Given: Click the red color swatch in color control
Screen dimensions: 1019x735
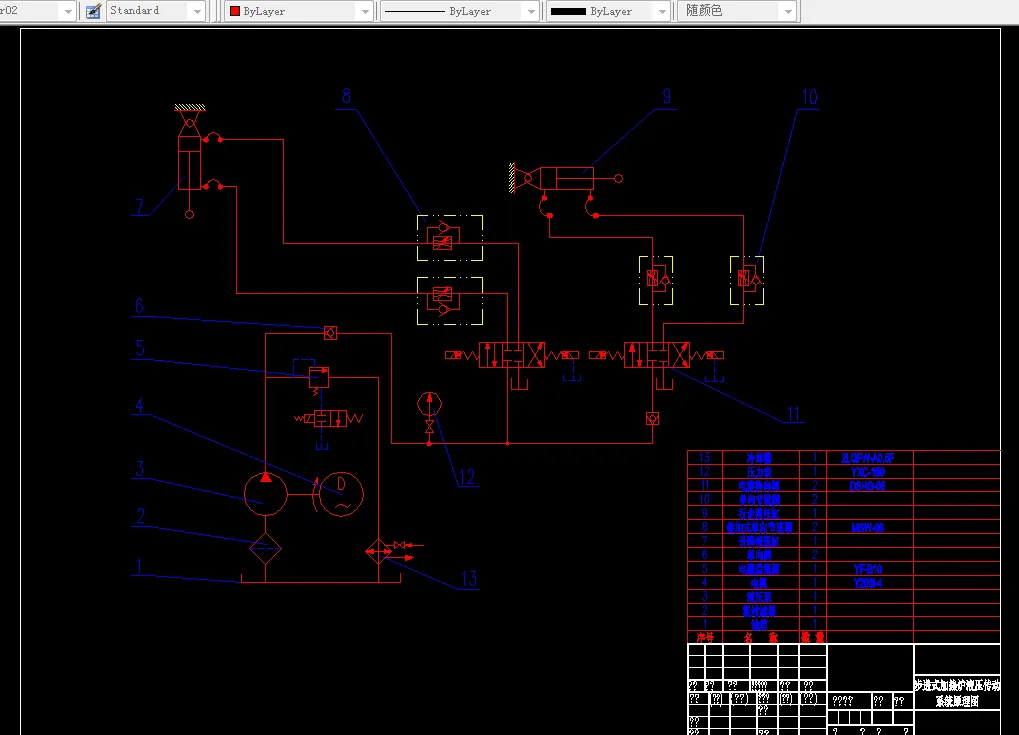Looking at the screenshot, I should point(235,11).
